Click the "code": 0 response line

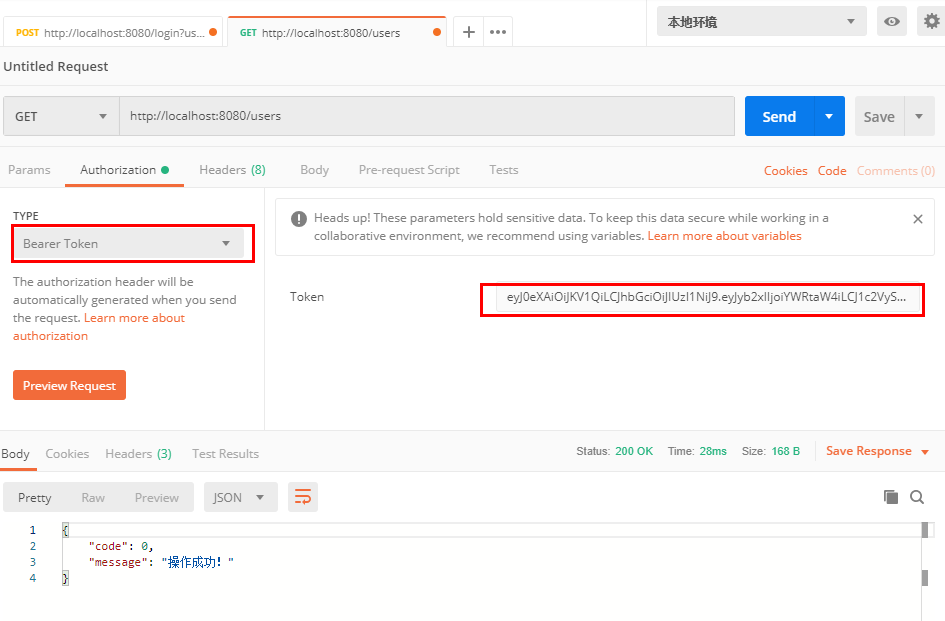121,546
